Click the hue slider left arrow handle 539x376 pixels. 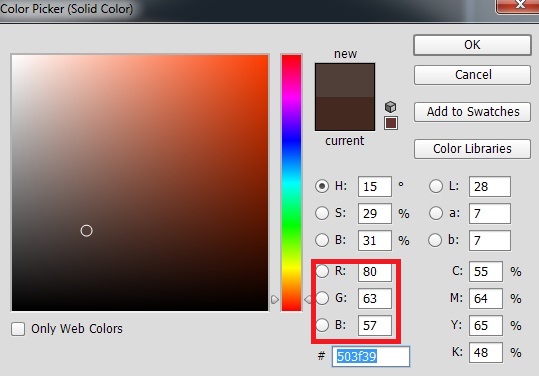[x=274, y=300]
